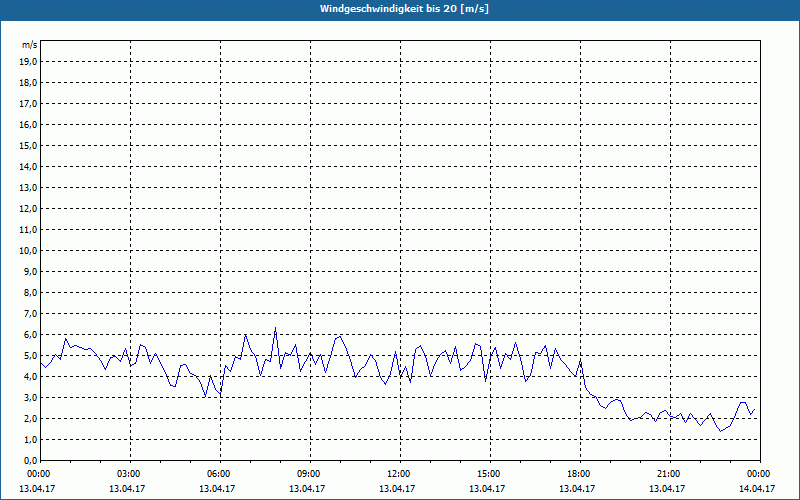Click the '10,0' y-axis label
Image resolution: width=800 pixels, height=500 pixels.
29,251
